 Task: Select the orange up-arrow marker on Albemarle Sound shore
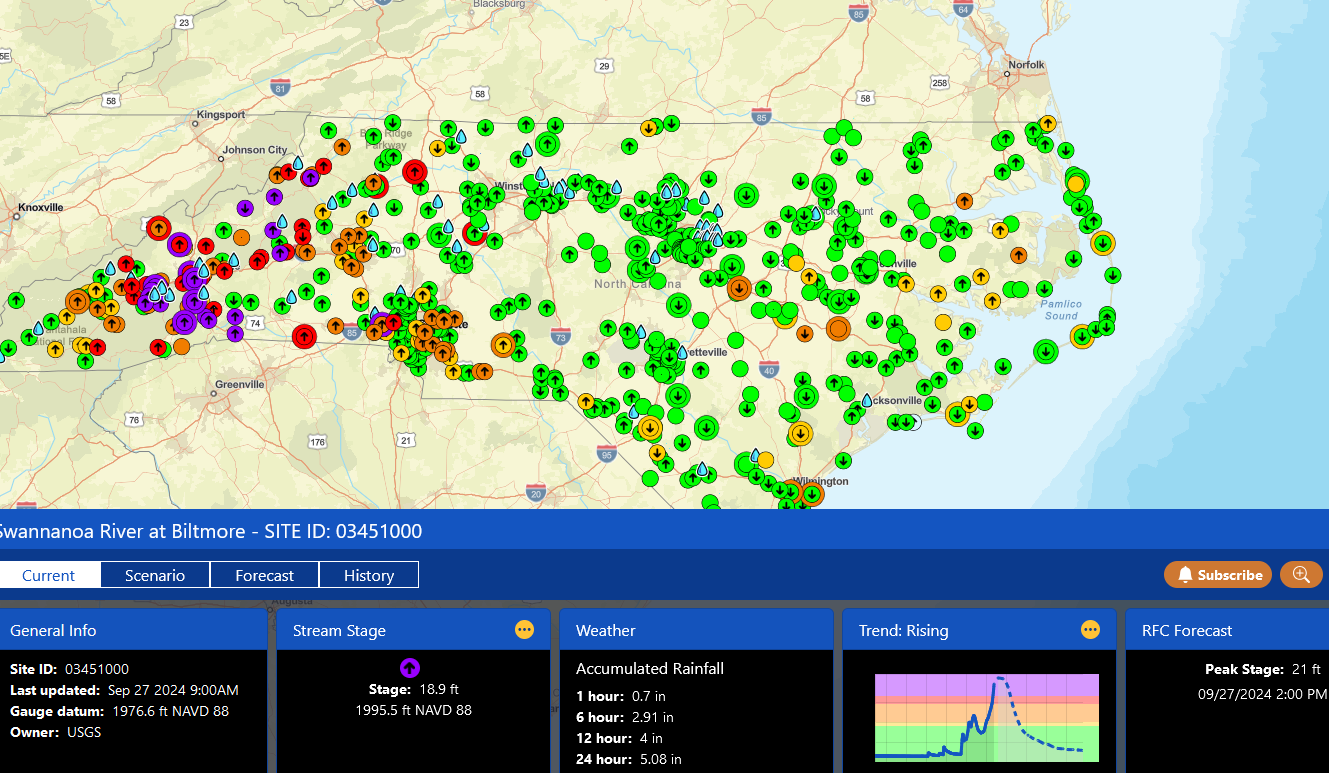pyautogui.click(x=965, y=200)
